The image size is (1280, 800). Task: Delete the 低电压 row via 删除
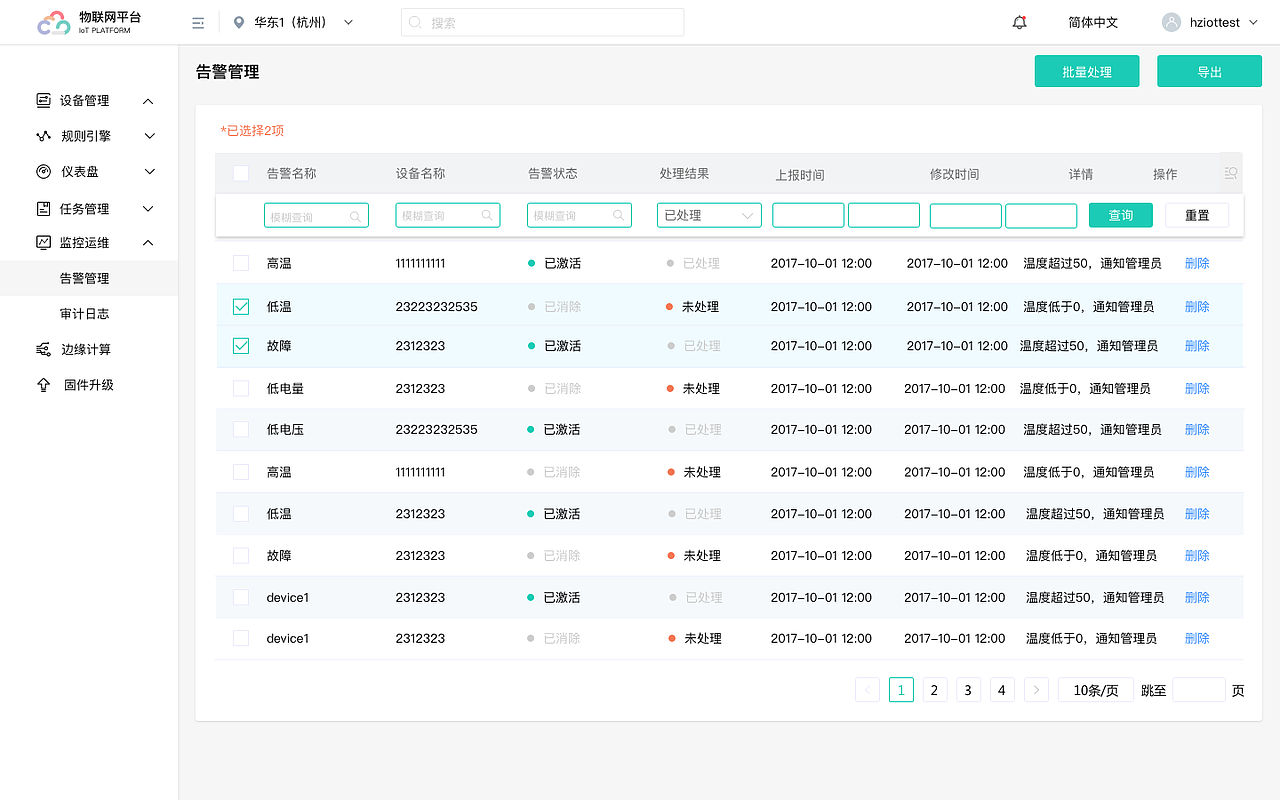click(x=1197, y=429)
